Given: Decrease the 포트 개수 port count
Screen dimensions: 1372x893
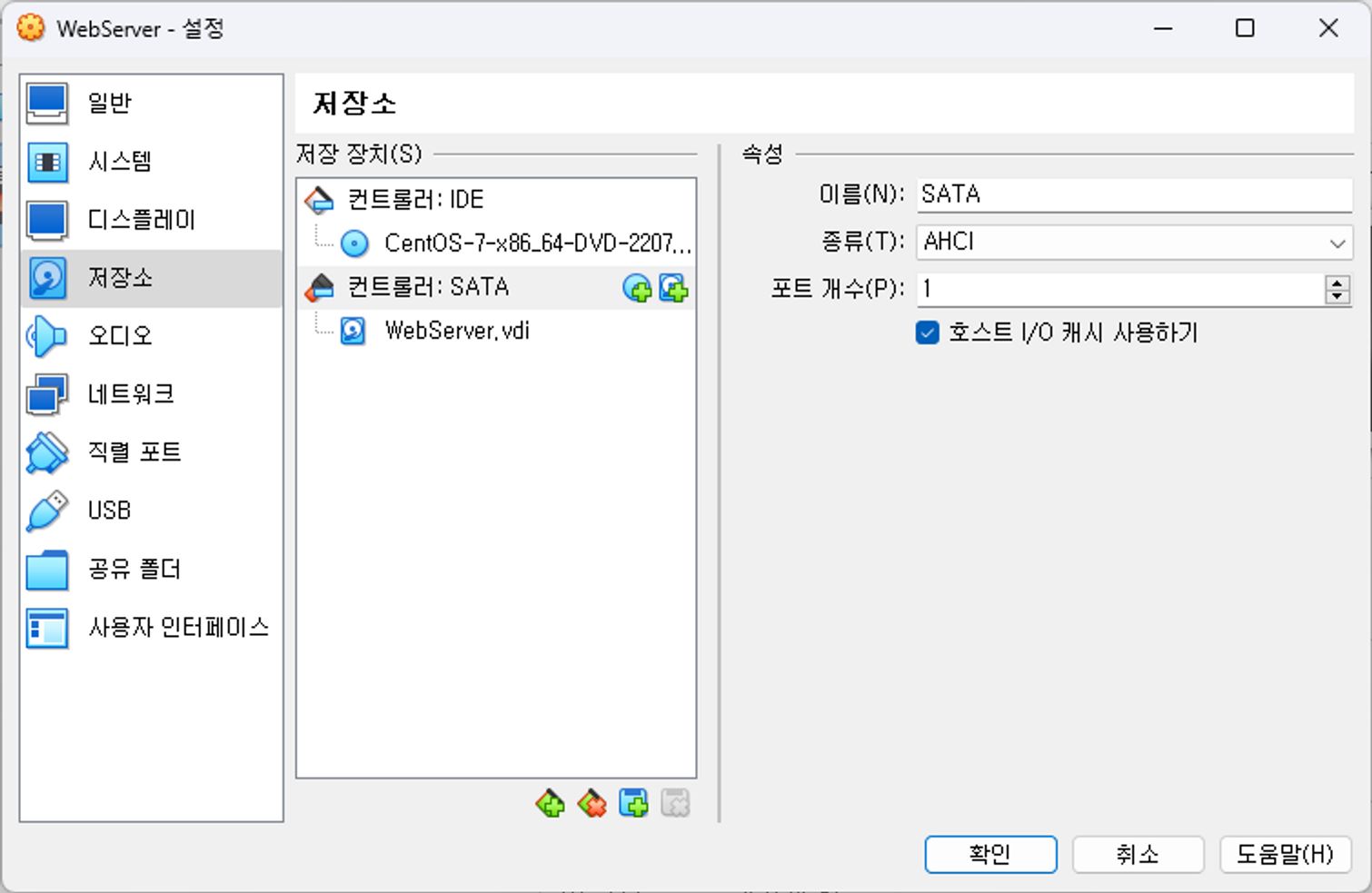Looking at the screenshot, I should tap(1337, 297).
